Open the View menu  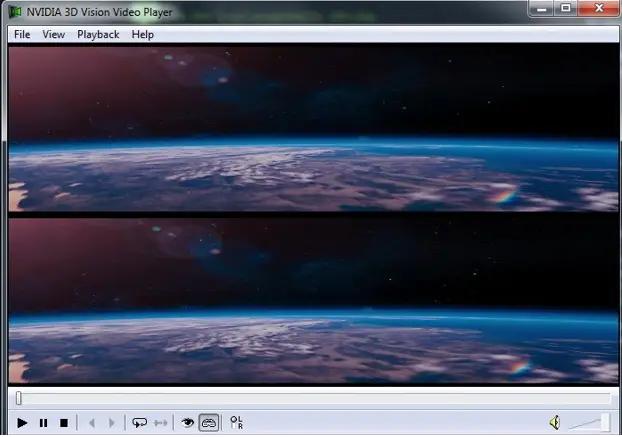click(54, 34)
